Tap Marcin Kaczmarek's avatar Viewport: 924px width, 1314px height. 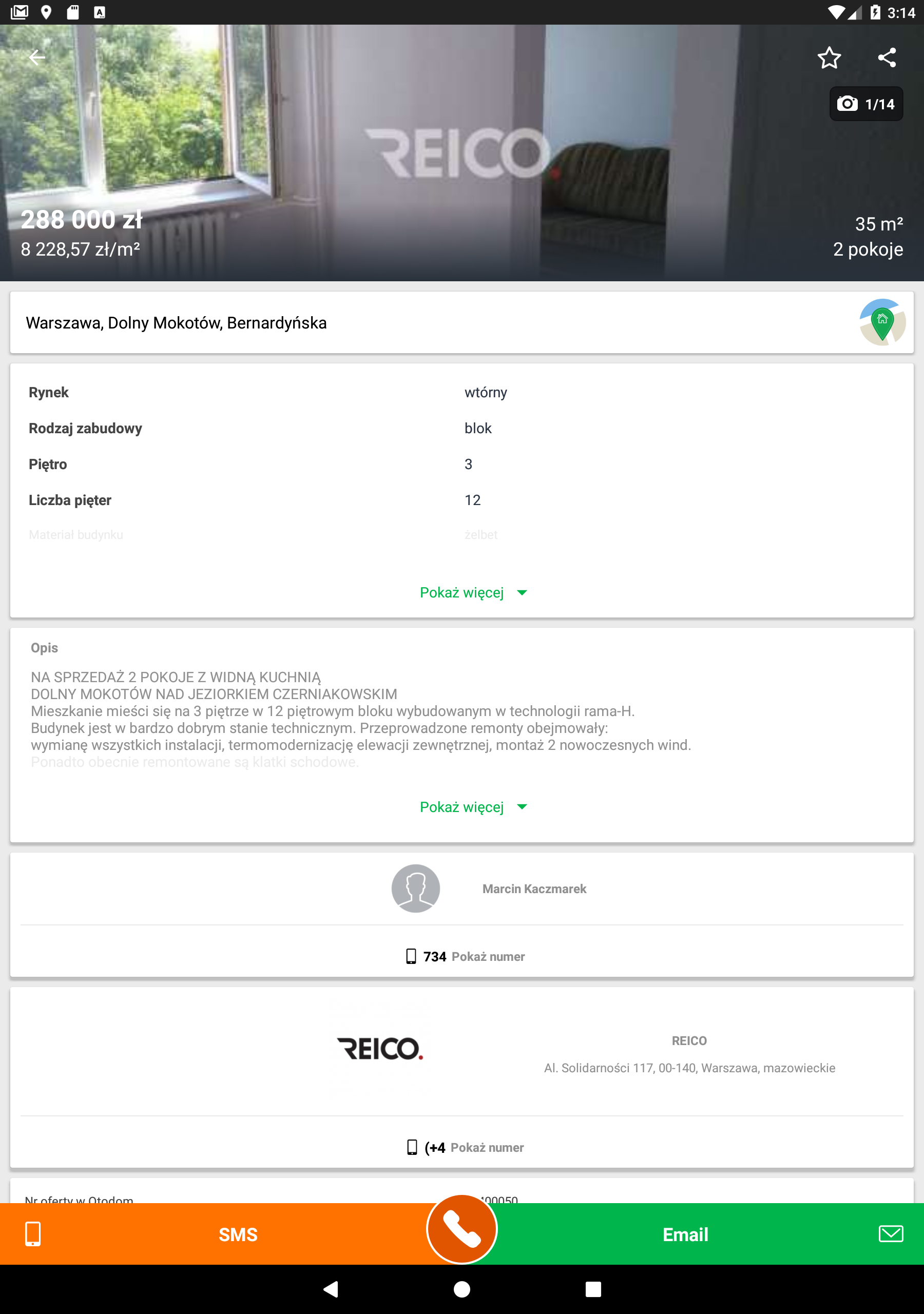pos(416,888)
